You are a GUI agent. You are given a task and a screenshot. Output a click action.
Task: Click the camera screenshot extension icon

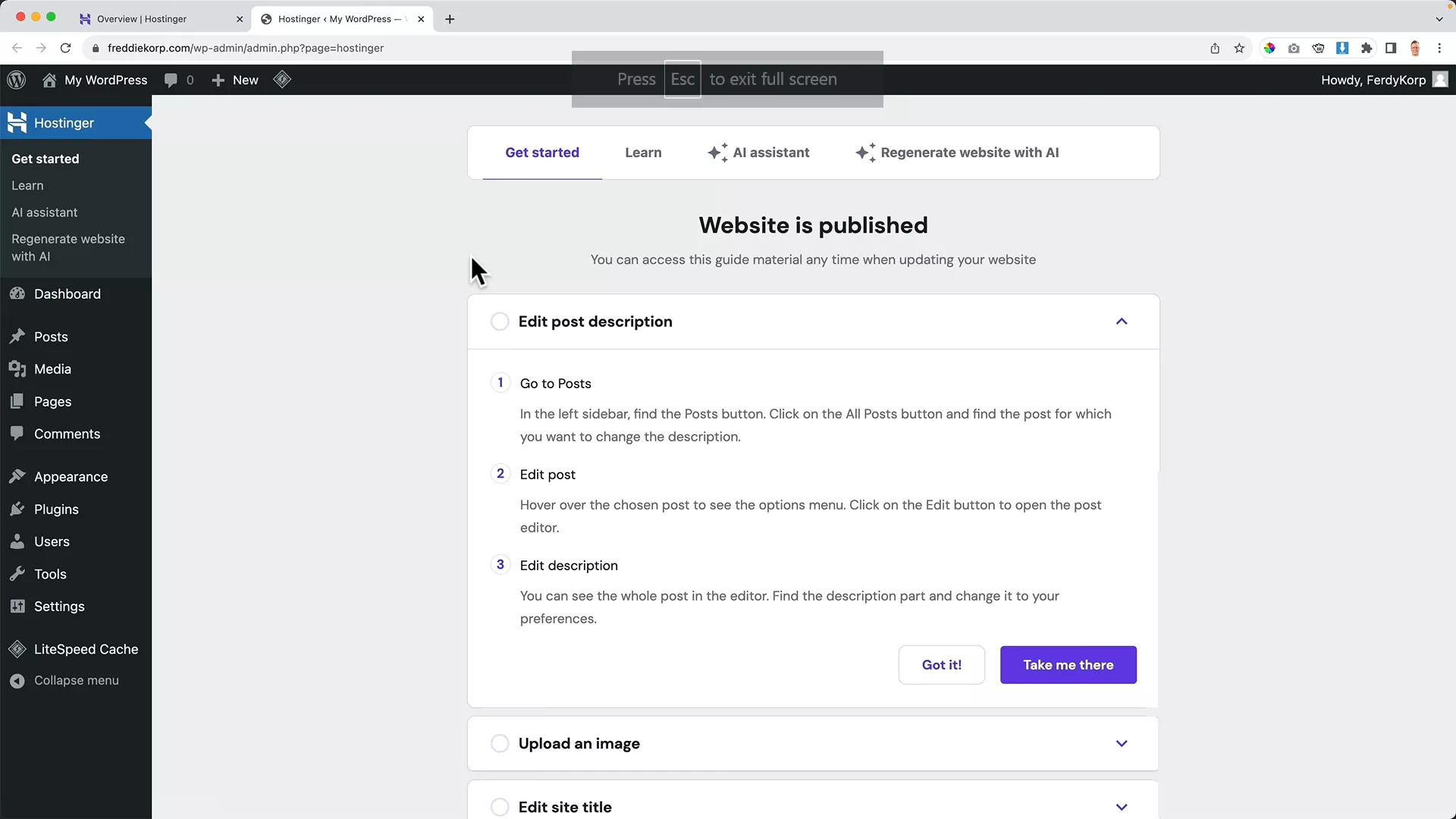click(x=1294, y=48)
